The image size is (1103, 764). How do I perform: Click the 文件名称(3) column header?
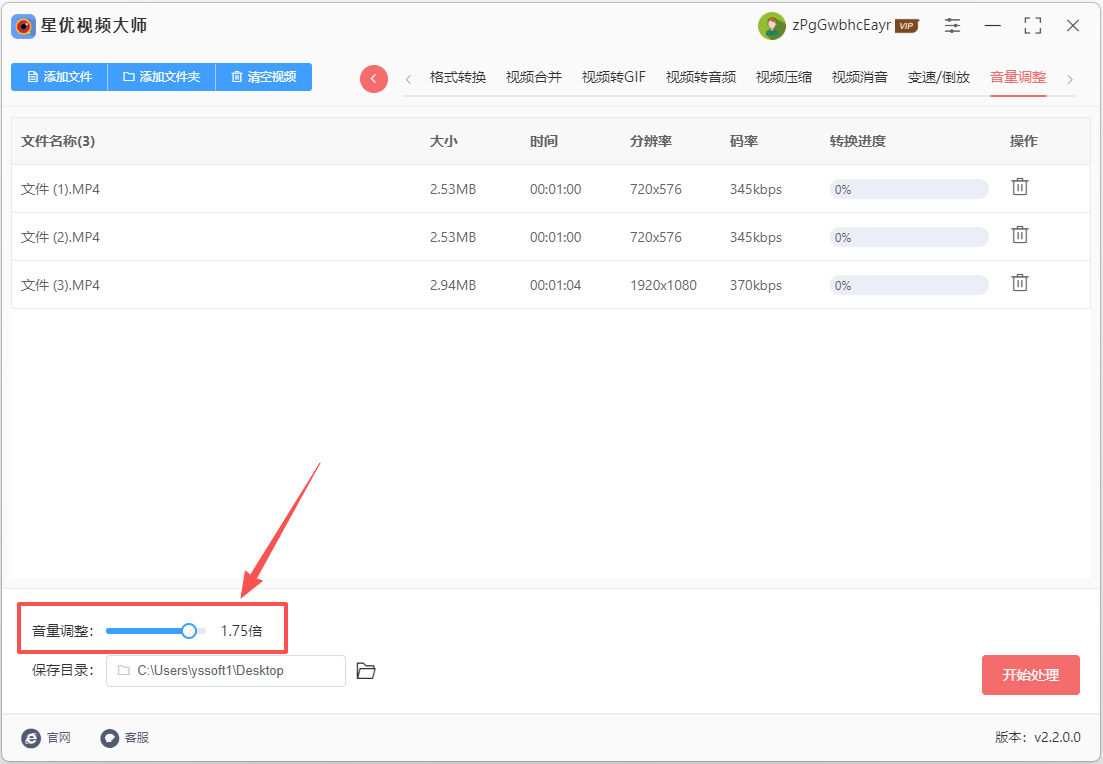pos(58,141)
